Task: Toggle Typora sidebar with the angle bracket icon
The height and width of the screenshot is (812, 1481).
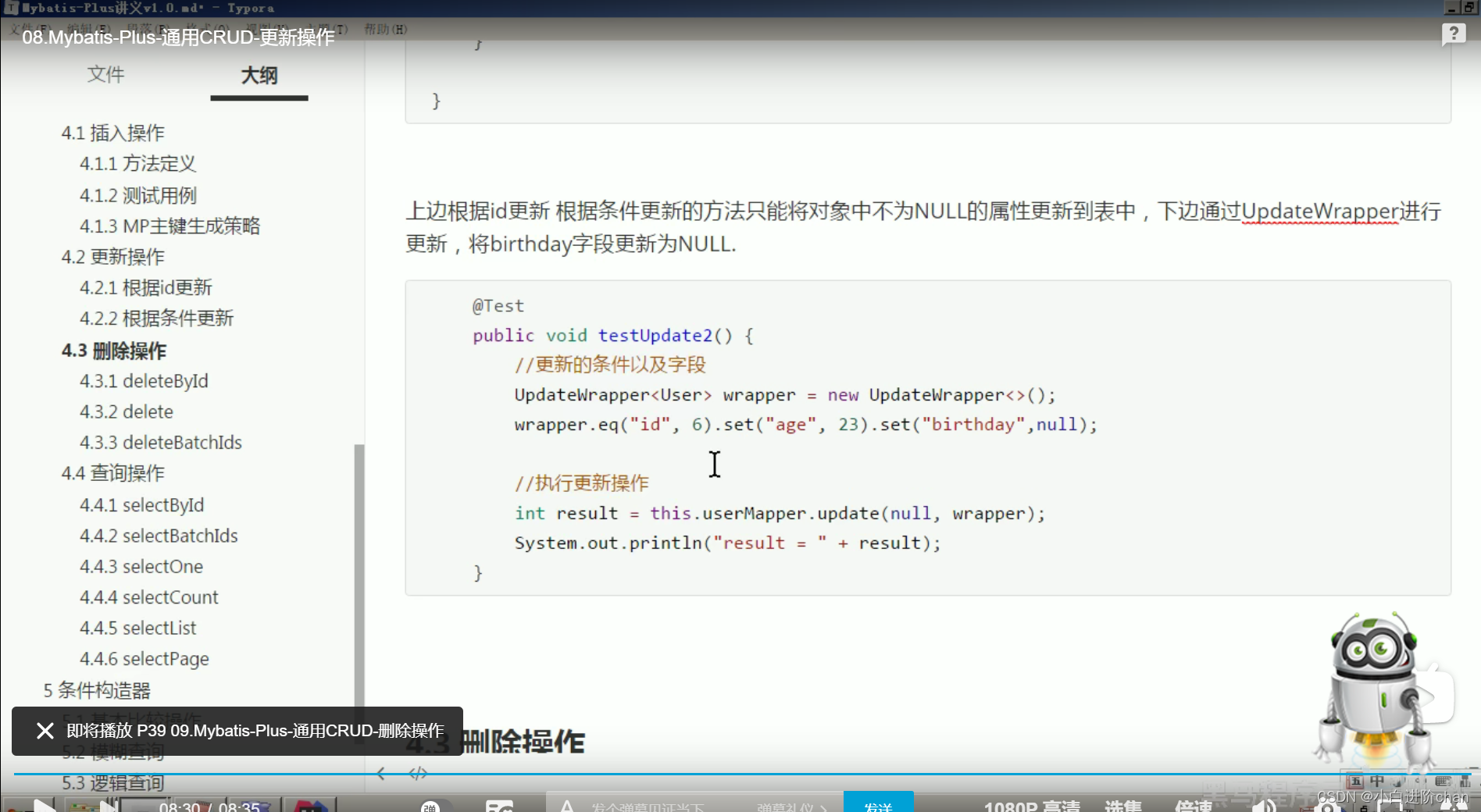Action: coord(381,774)
